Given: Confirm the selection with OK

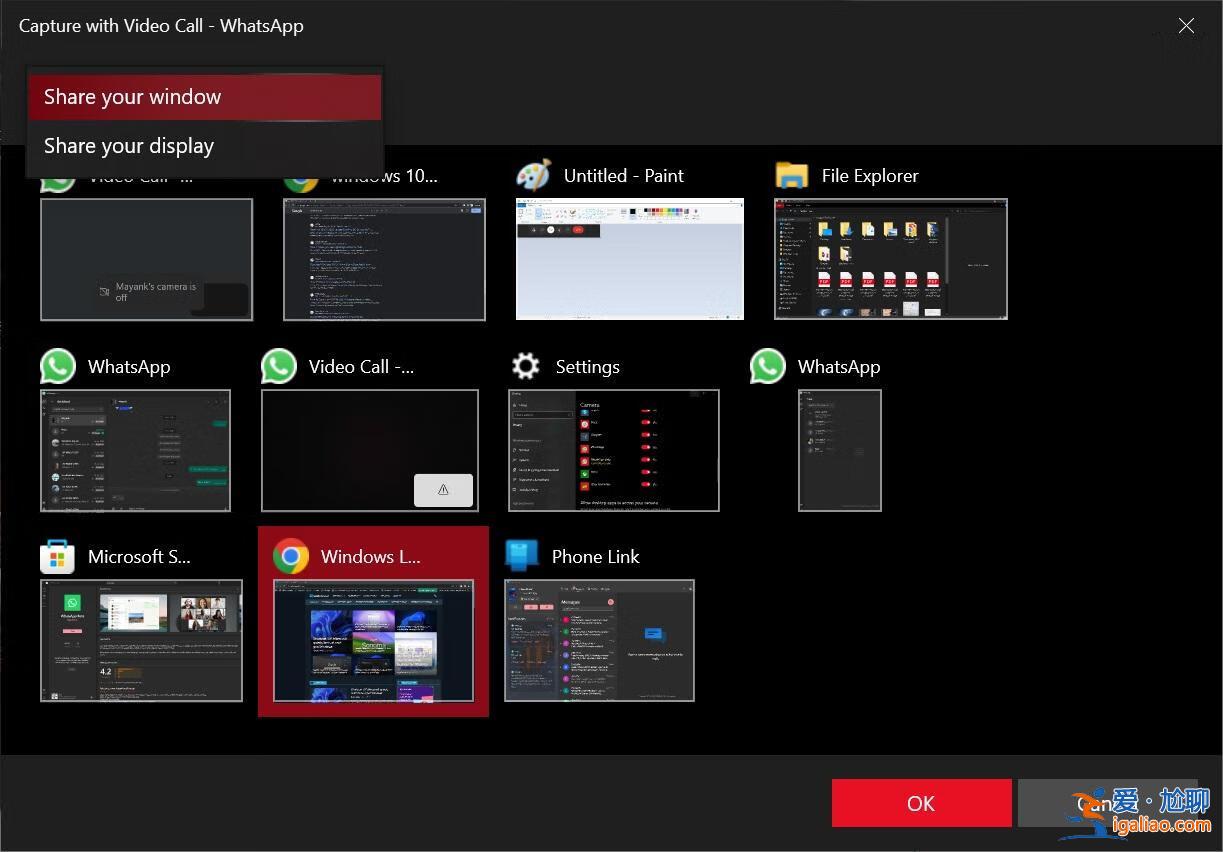Looking at the screenshot, I should click(920, 802).
